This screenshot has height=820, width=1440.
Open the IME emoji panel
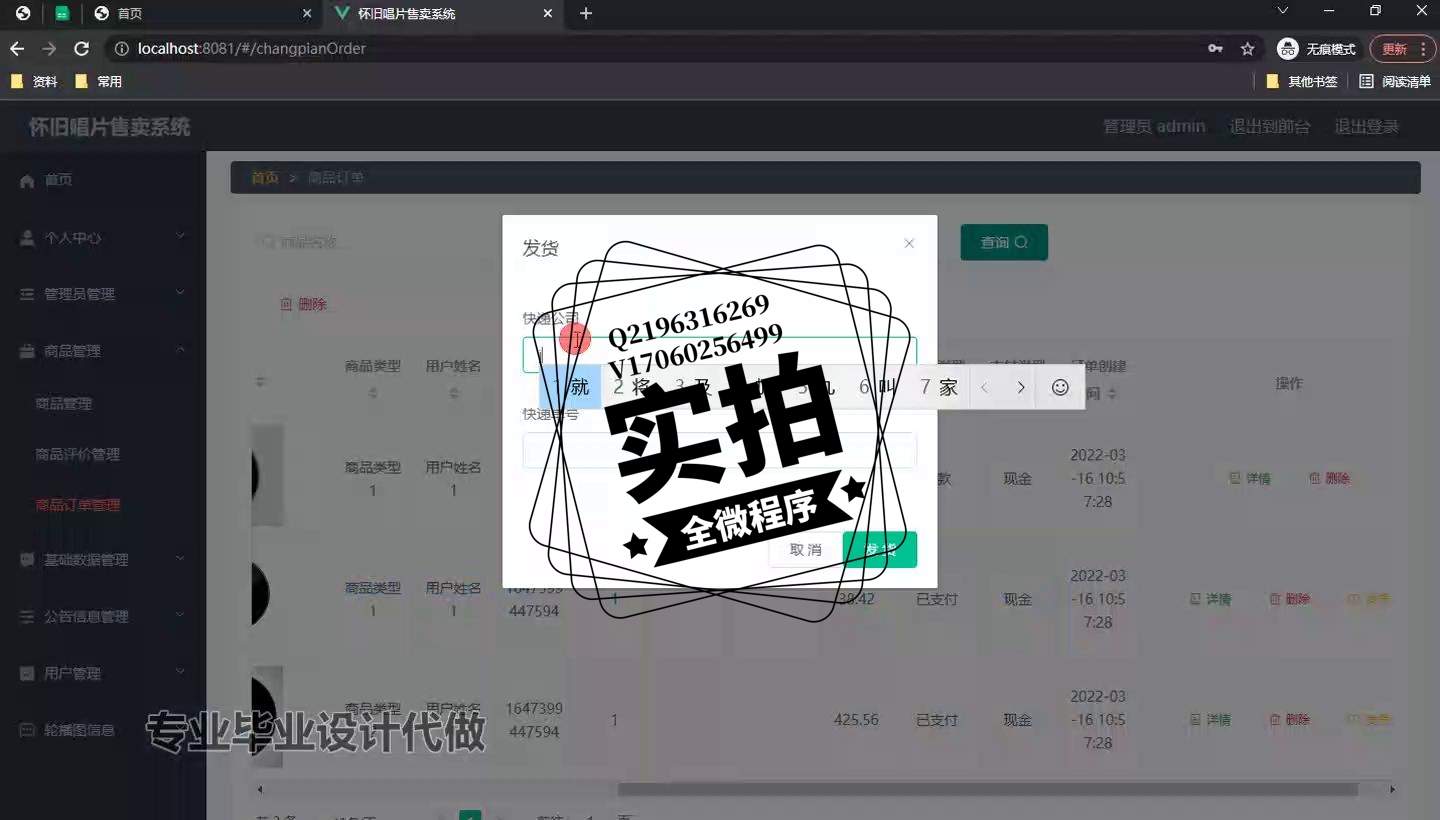(x=1061, y=387)
